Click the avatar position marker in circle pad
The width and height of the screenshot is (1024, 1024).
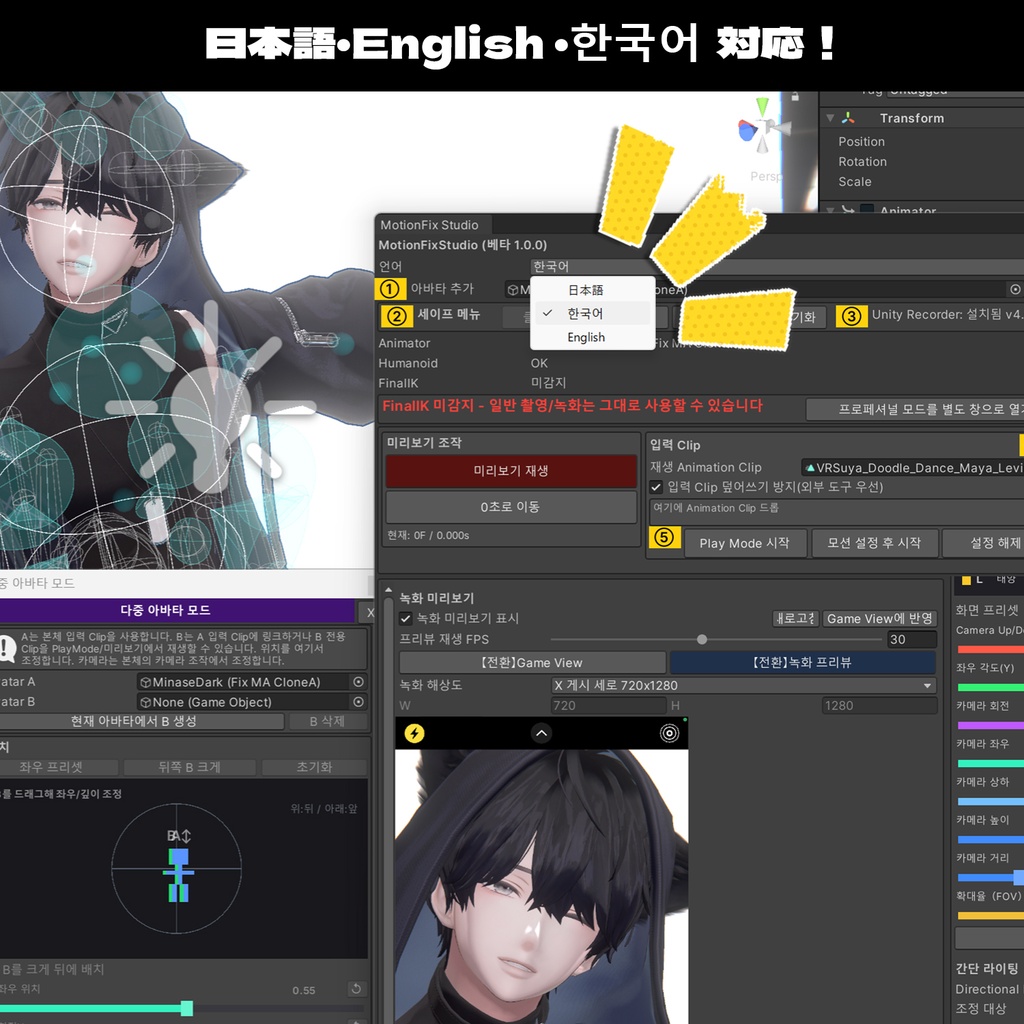click(178, 874)
